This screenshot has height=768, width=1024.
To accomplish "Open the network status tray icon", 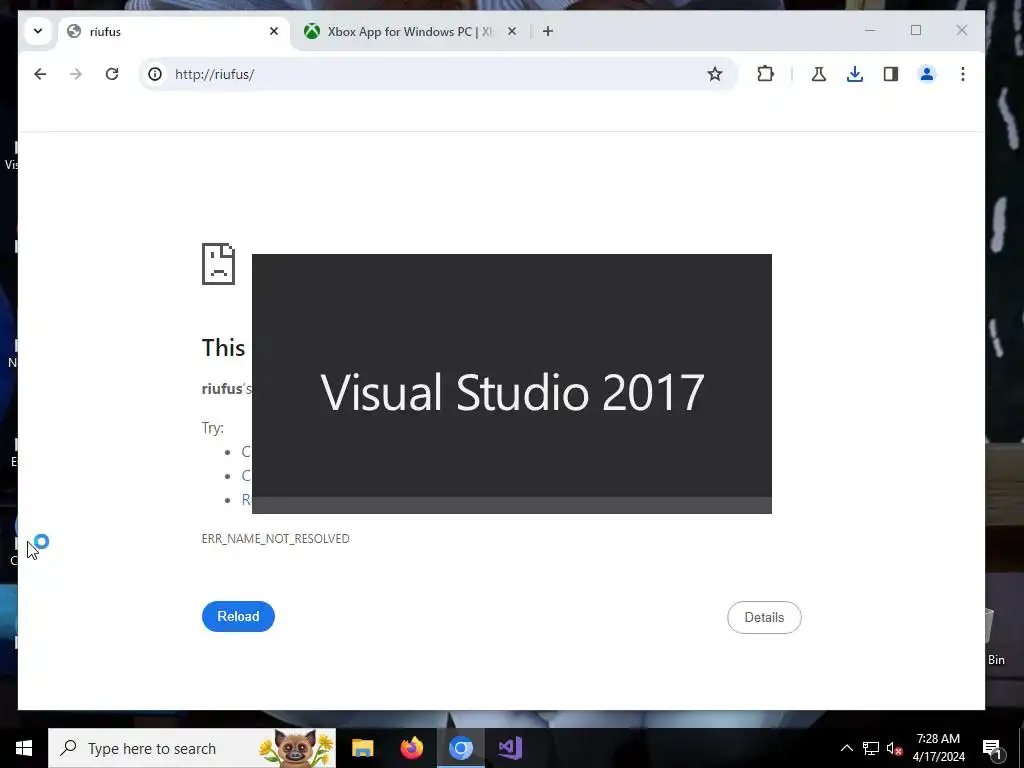I will pyautogui.click(x=871, y=748).
